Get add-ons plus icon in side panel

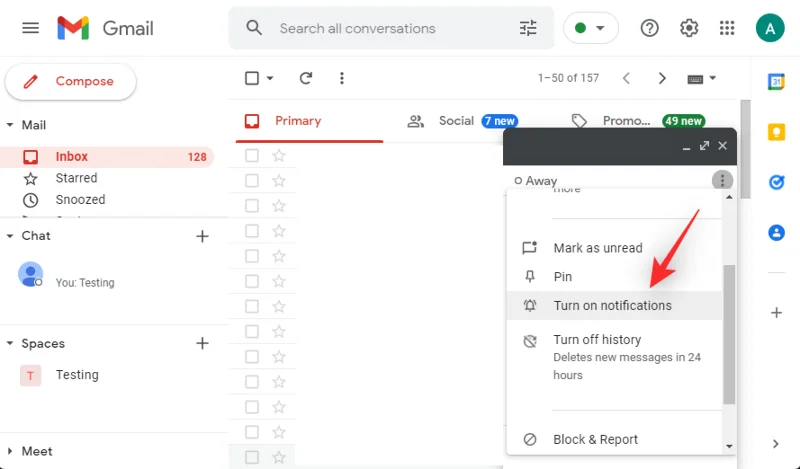tap(776, 313)
